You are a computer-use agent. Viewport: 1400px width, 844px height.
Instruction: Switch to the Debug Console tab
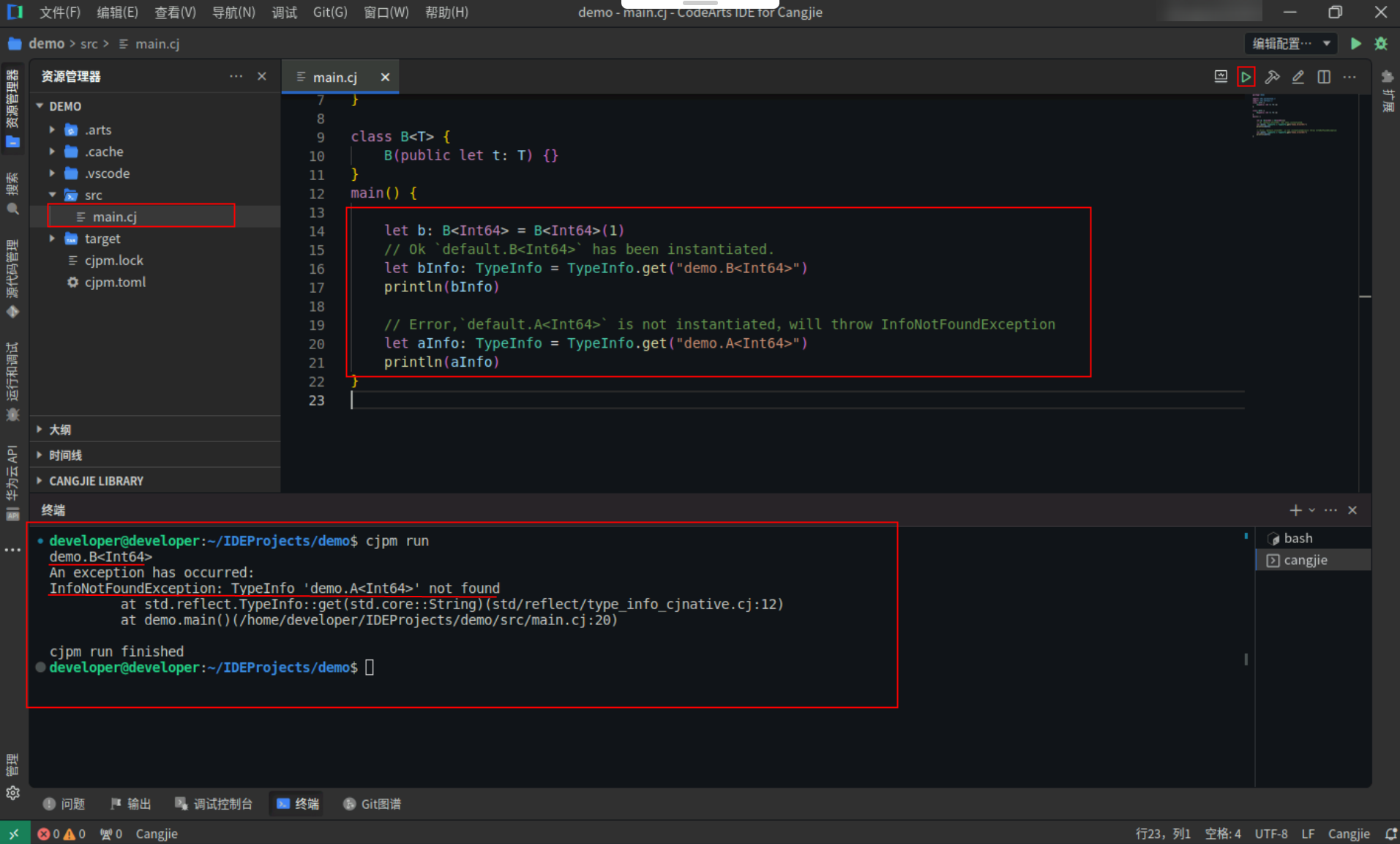click(214, 804)
